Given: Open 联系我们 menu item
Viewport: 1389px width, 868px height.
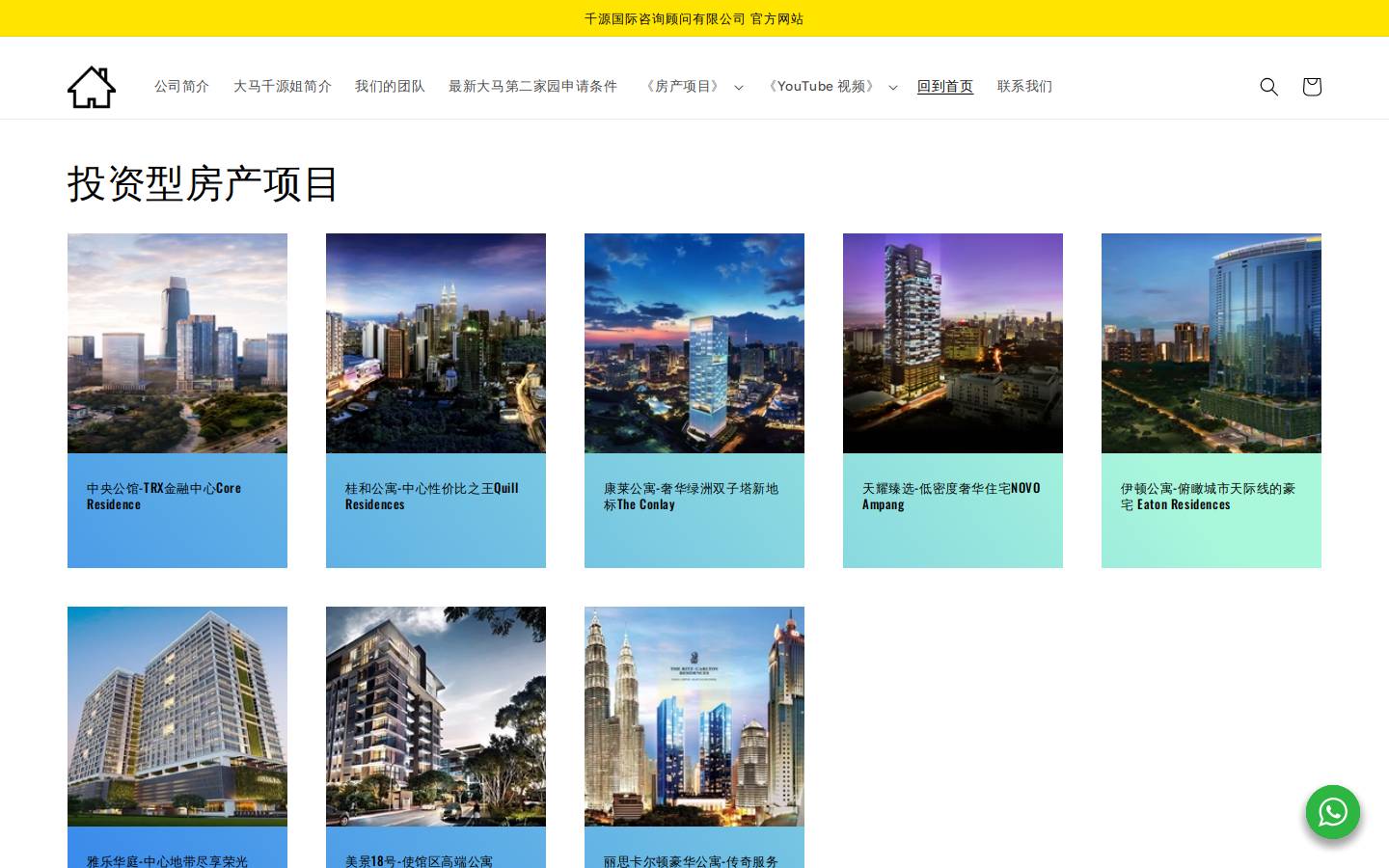Looking at the screenshot, I should point(1024,87).
